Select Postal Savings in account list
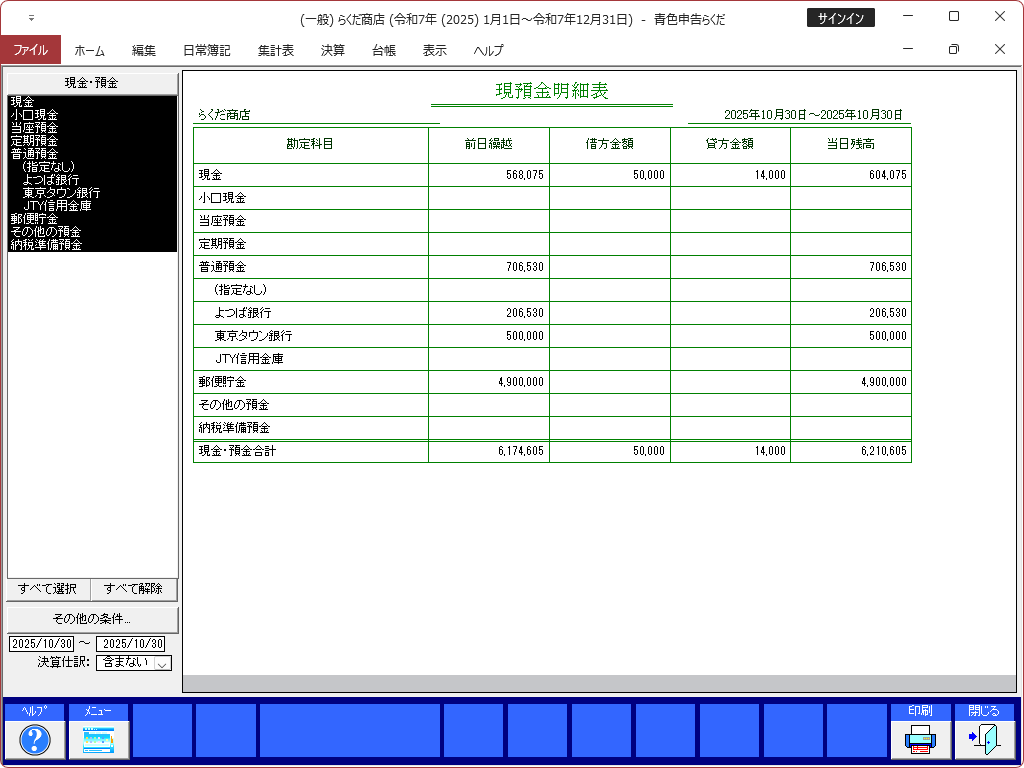 point(34,219)
